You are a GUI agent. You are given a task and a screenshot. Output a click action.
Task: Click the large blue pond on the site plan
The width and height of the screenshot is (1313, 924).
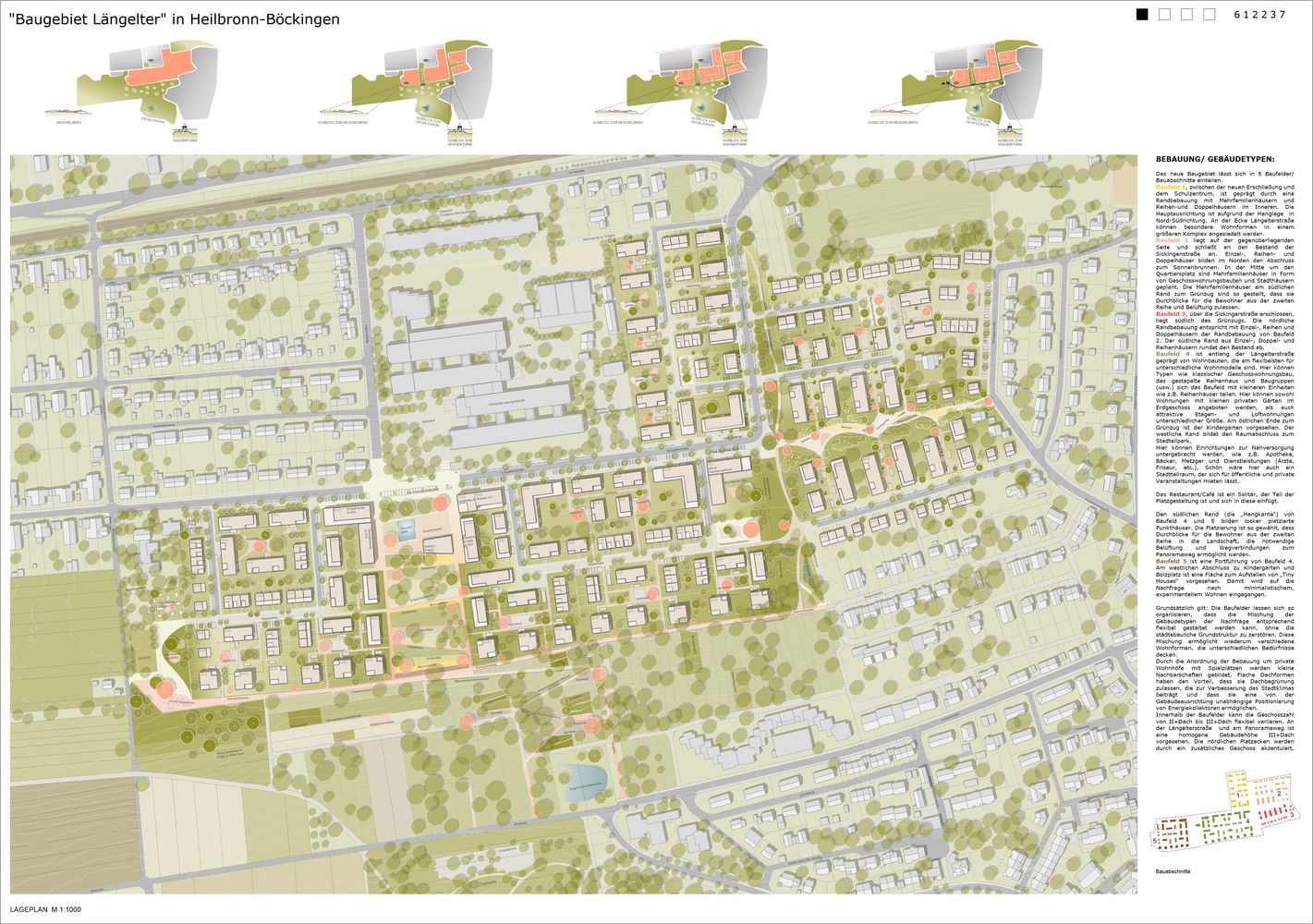click(x=582, y=781)
